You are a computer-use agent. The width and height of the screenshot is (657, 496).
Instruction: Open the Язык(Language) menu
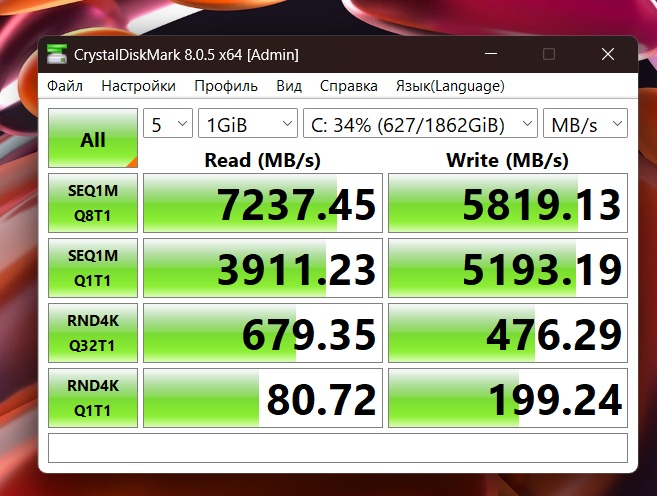click(x=450, y=86)
